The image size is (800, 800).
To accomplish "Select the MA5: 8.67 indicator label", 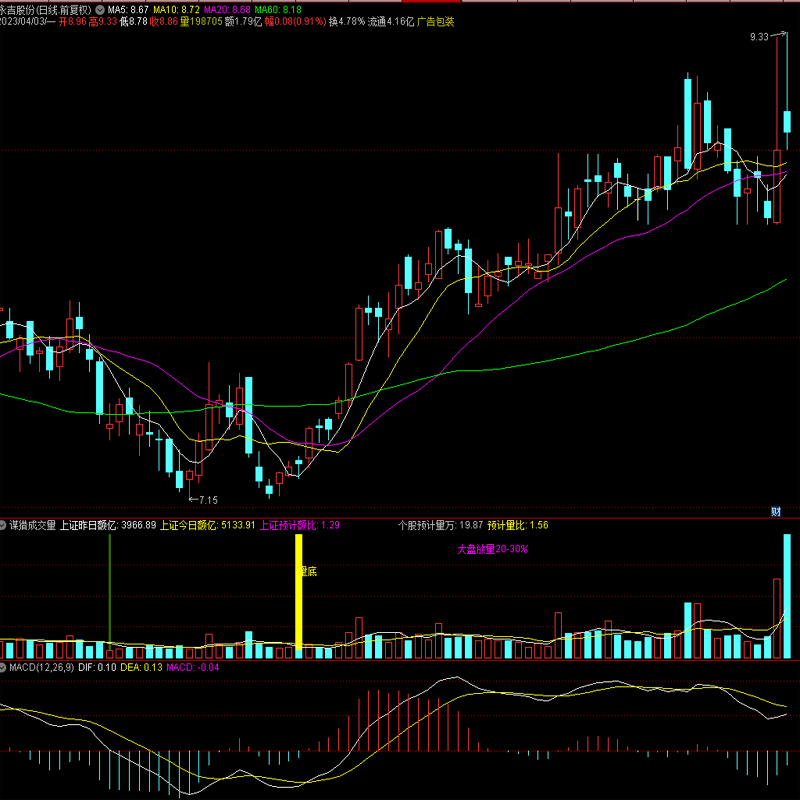I will (x=128, y=9).
